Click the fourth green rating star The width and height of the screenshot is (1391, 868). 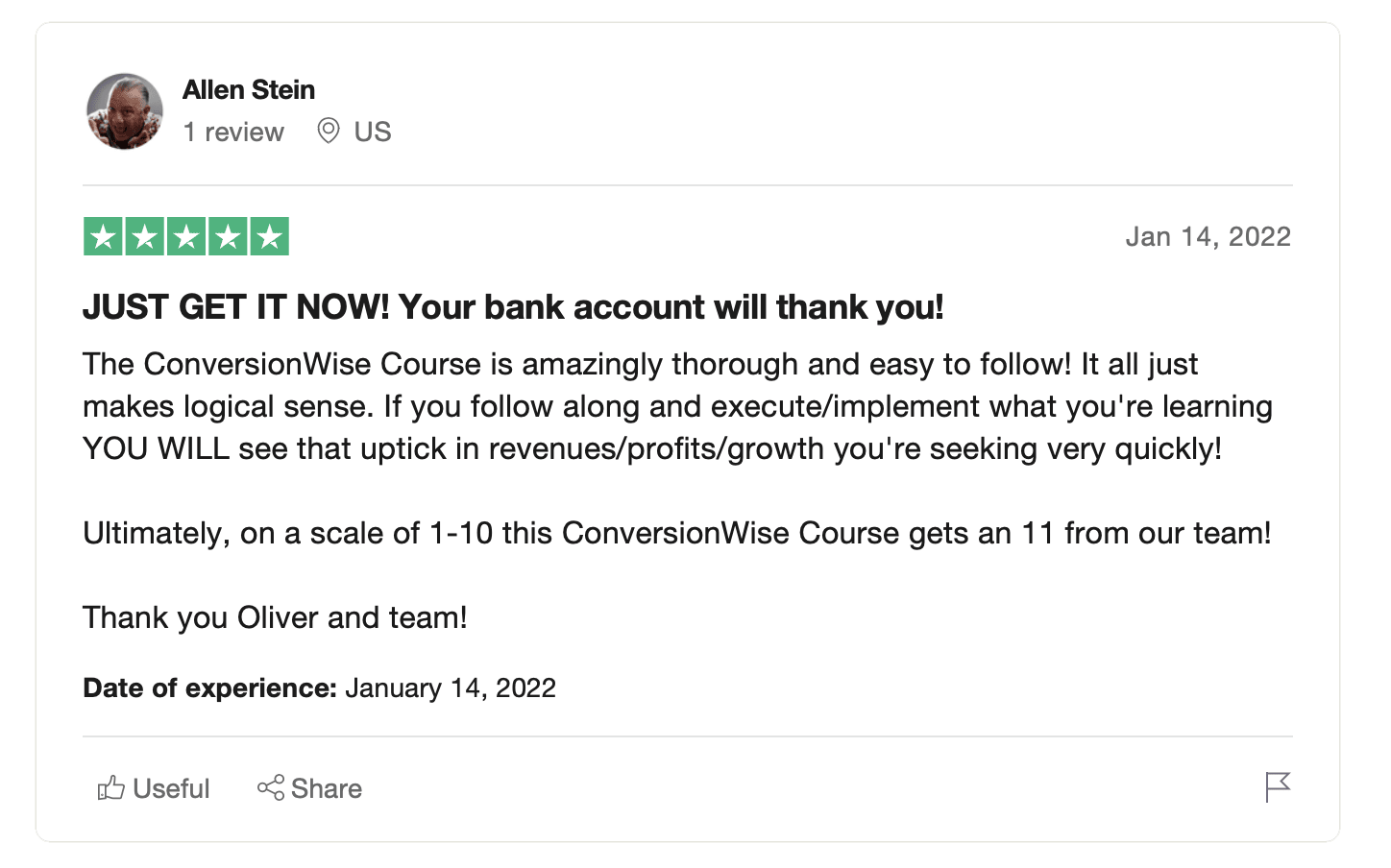(x=228, y=237)
